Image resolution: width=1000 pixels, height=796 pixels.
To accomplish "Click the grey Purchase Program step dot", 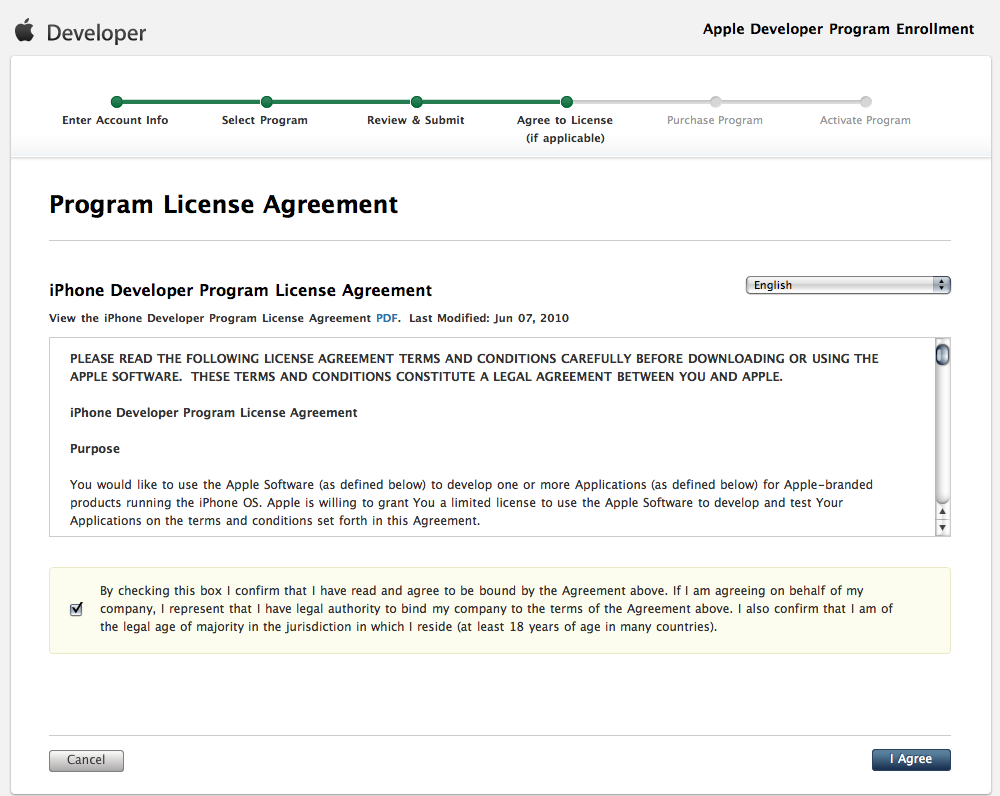I will (x=716, y=102).
